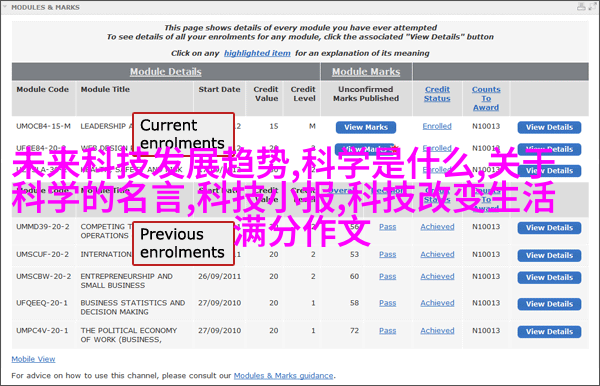Click the 'Module Code' column header in top table

pyautogui.click(x=42, y=90)
